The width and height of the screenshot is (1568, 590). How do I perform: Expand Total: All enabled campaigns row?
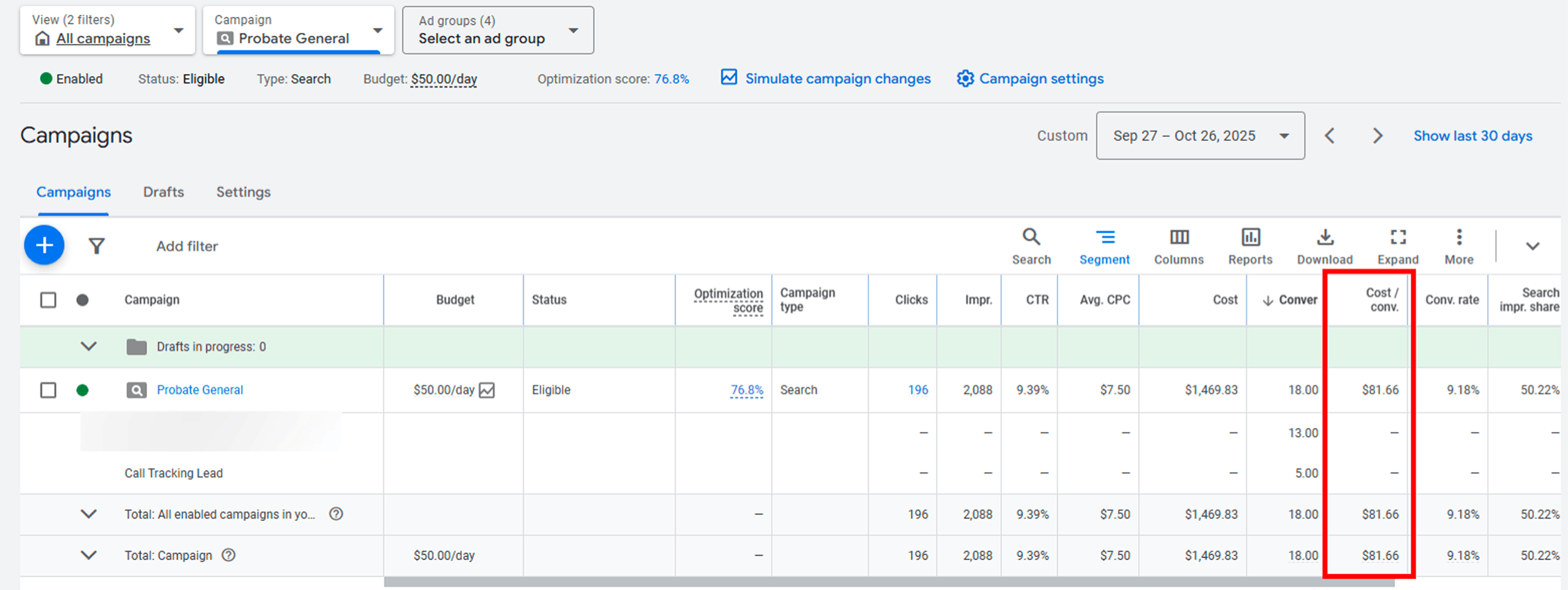click(x=89, y=514)
